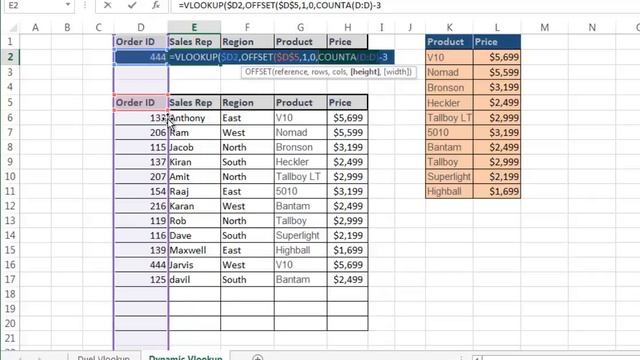Select column N header
The width and height of the screenshot is (640, 360).
click(592, 27)
